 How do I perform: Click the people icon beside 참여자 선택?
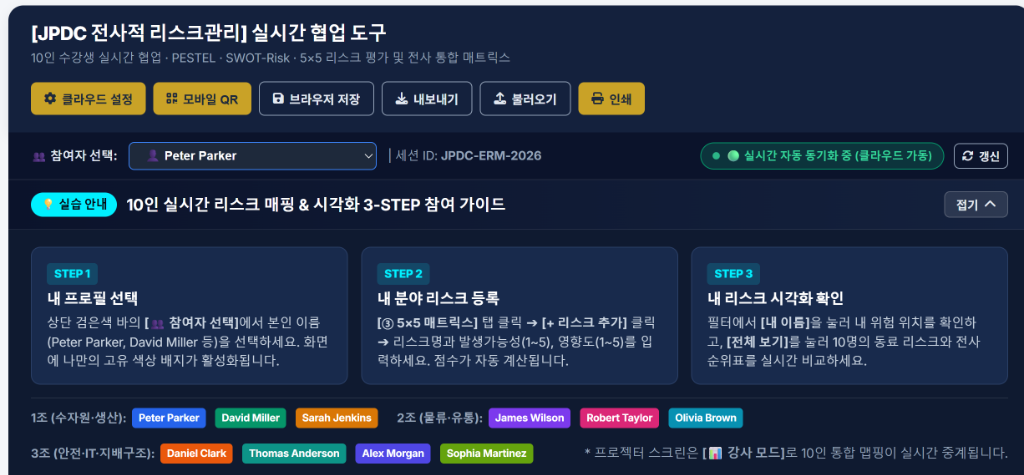point(39,157)
